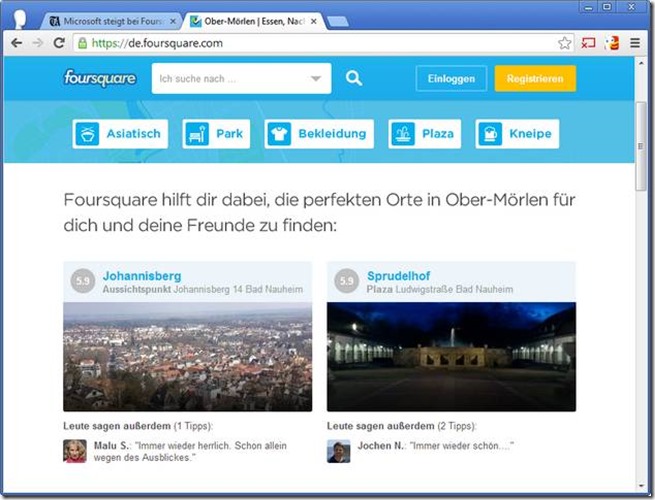The width and height of the screenshot is (655, 500).
Task: Reload the page in the browser
Action: click(59, 43)
